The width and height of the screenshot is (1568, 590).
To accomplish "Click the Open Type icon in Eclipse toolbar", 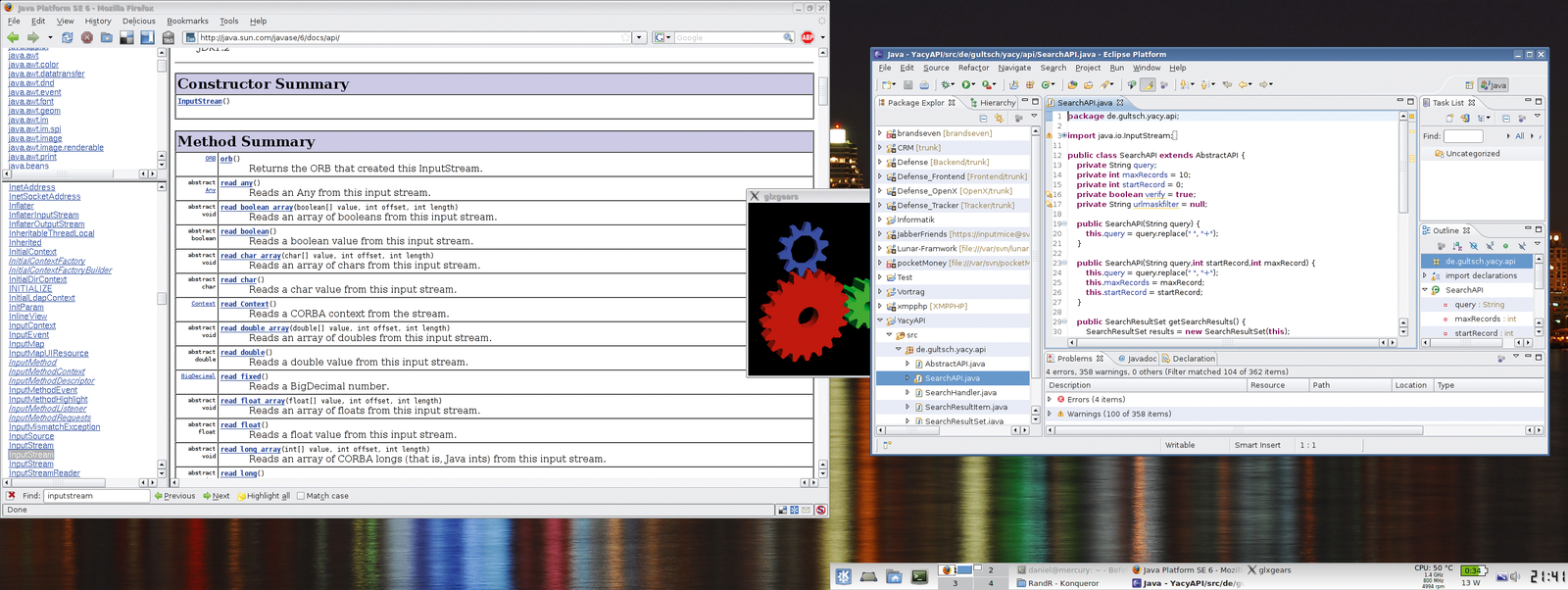I will 1072,85.
